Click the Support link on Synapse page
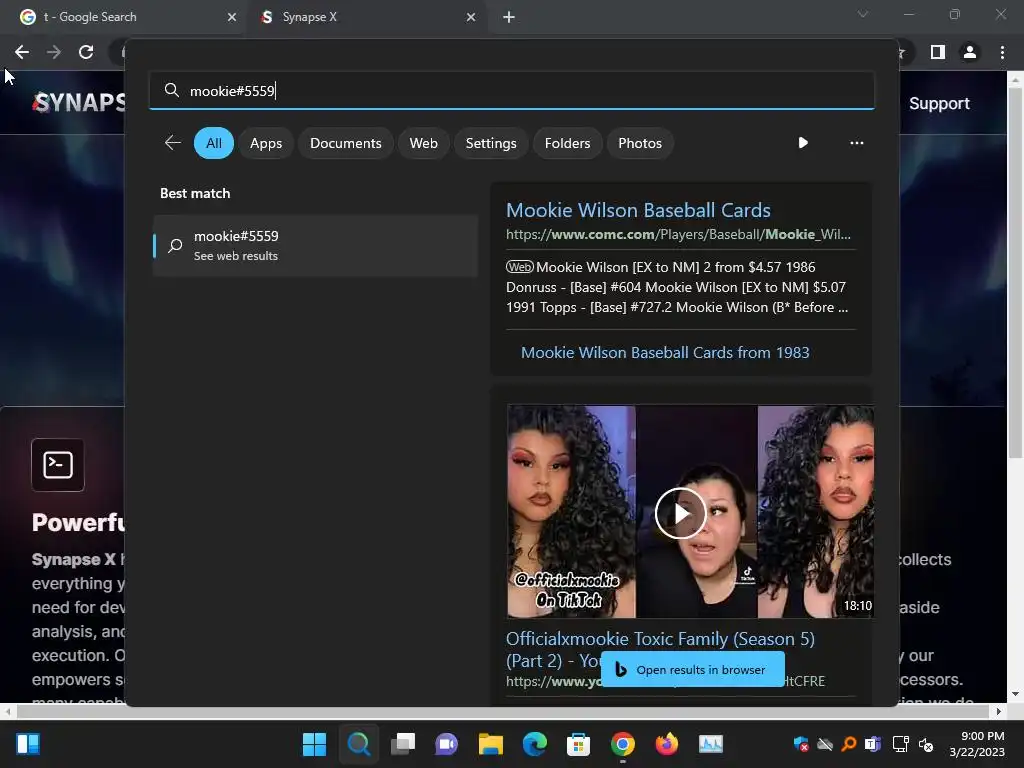1024x768 pixels. [x=939, y=103]
